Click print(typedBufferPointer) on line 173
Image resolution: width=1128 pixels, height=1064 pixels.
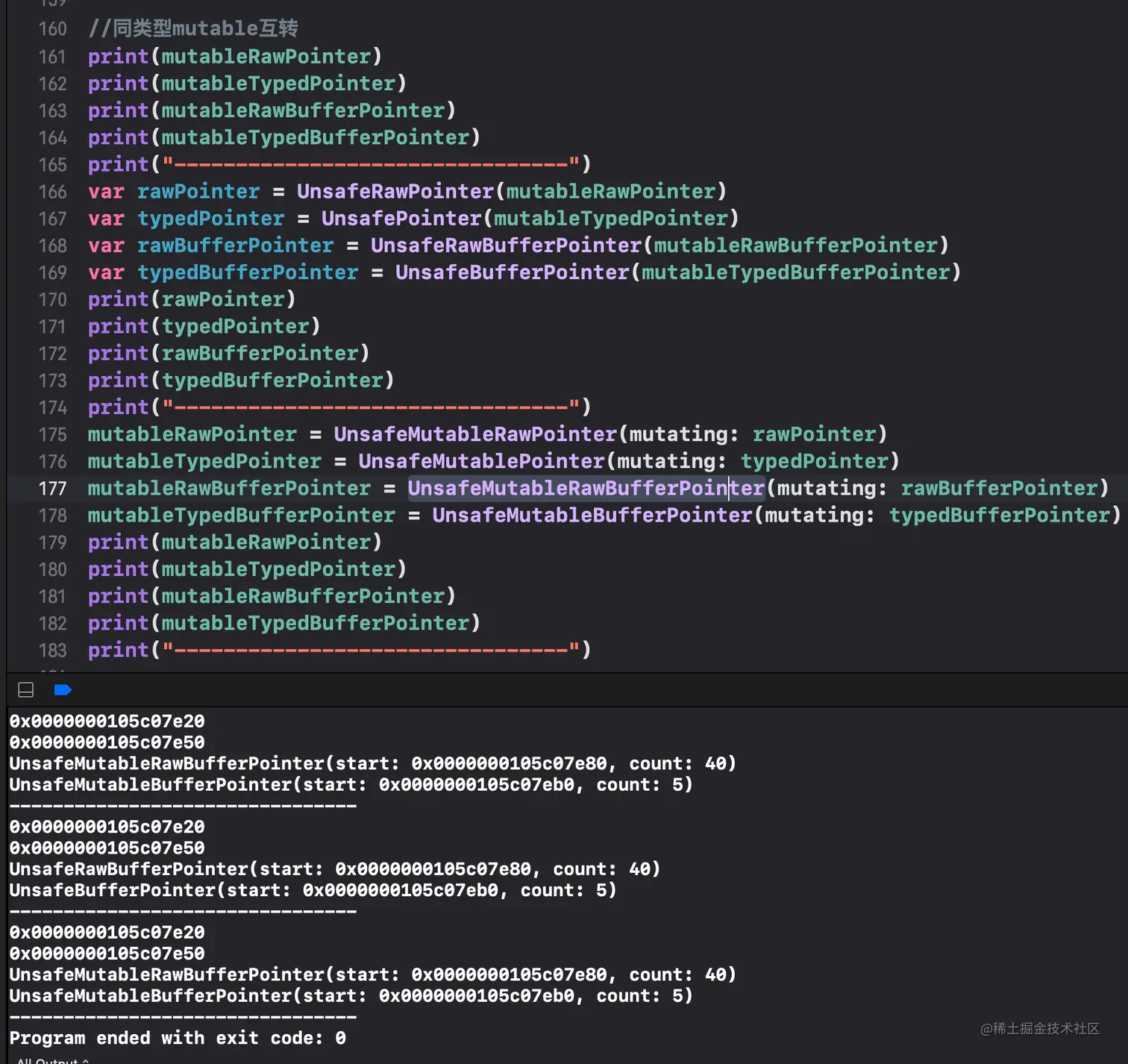[x=241, y=380]
